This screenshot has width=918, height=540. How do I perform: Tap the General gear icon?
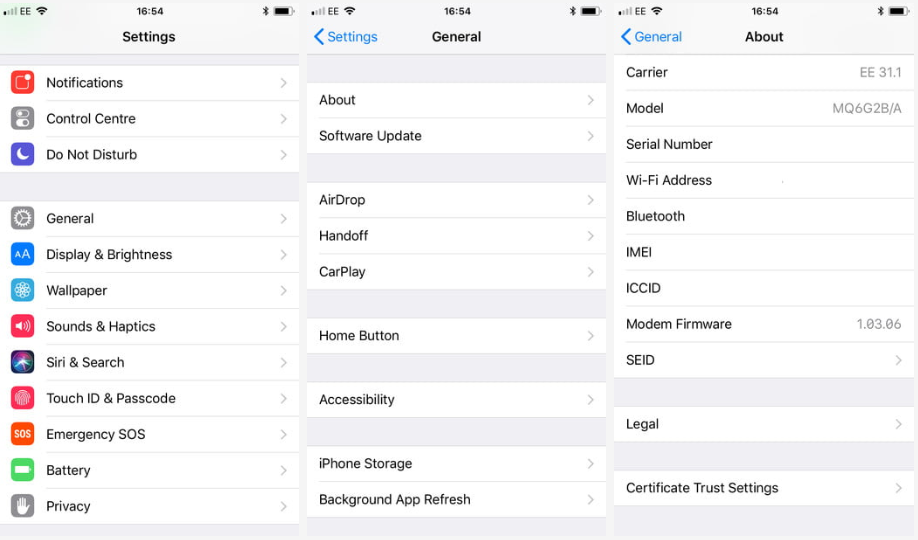pyautogui.click(x=22, y=218)
